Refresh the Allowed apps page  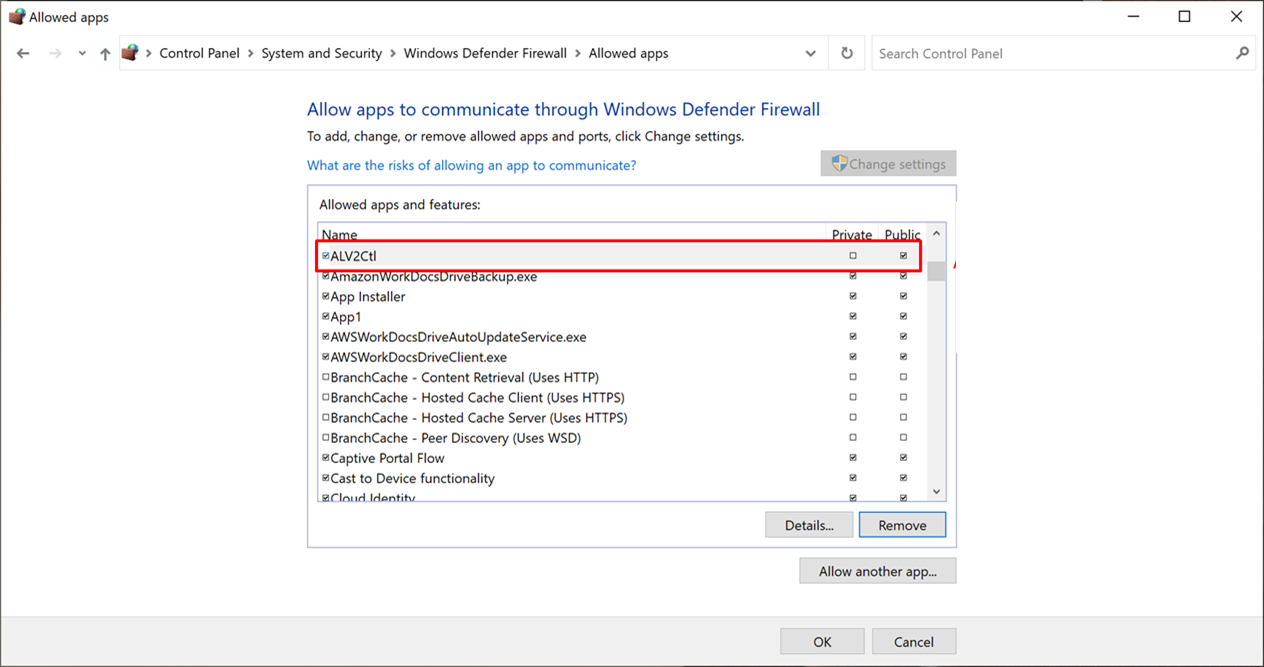pyautogui.click(x=847, y=54)
